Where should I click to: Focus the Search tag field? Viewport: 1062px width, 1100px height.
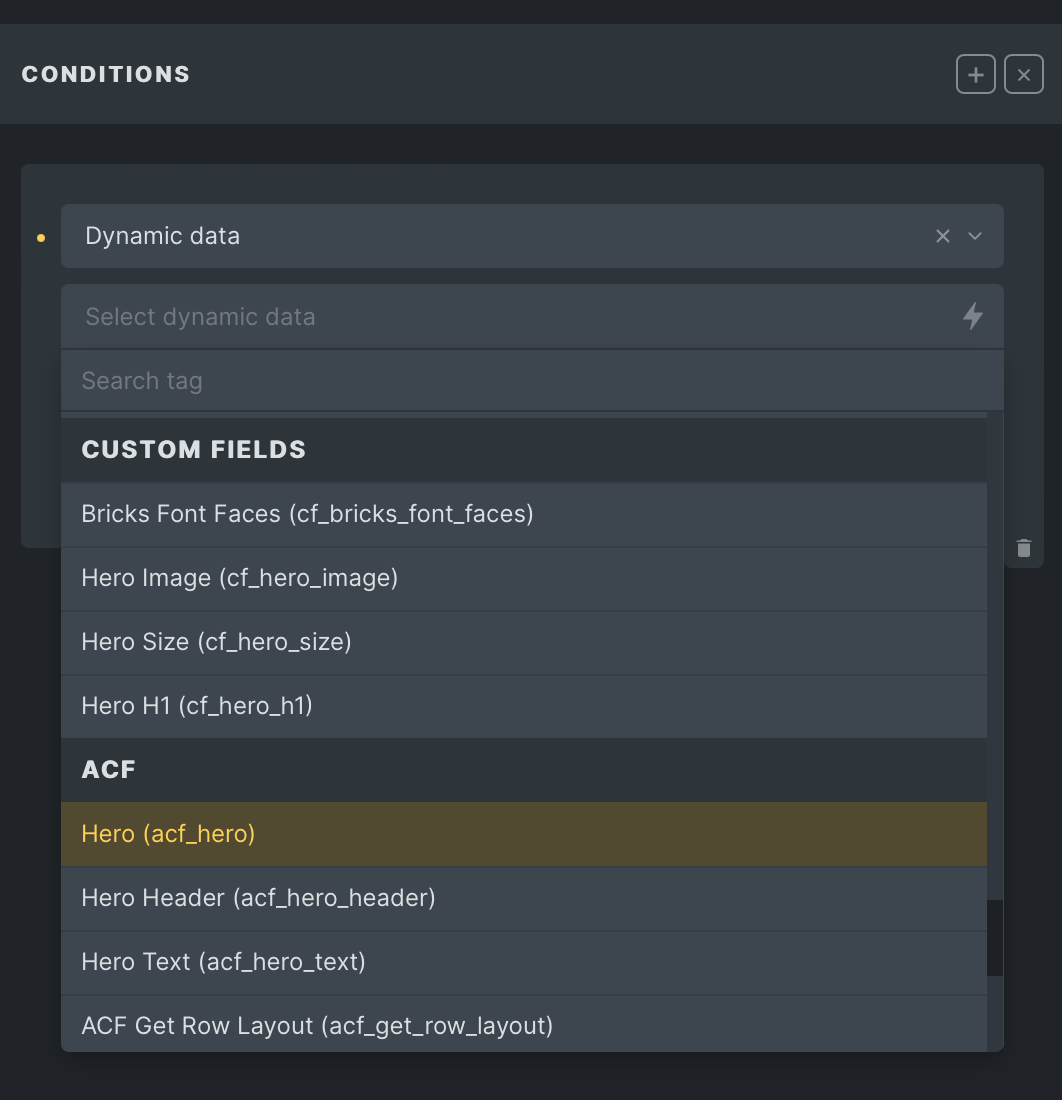tap(532, 381)
